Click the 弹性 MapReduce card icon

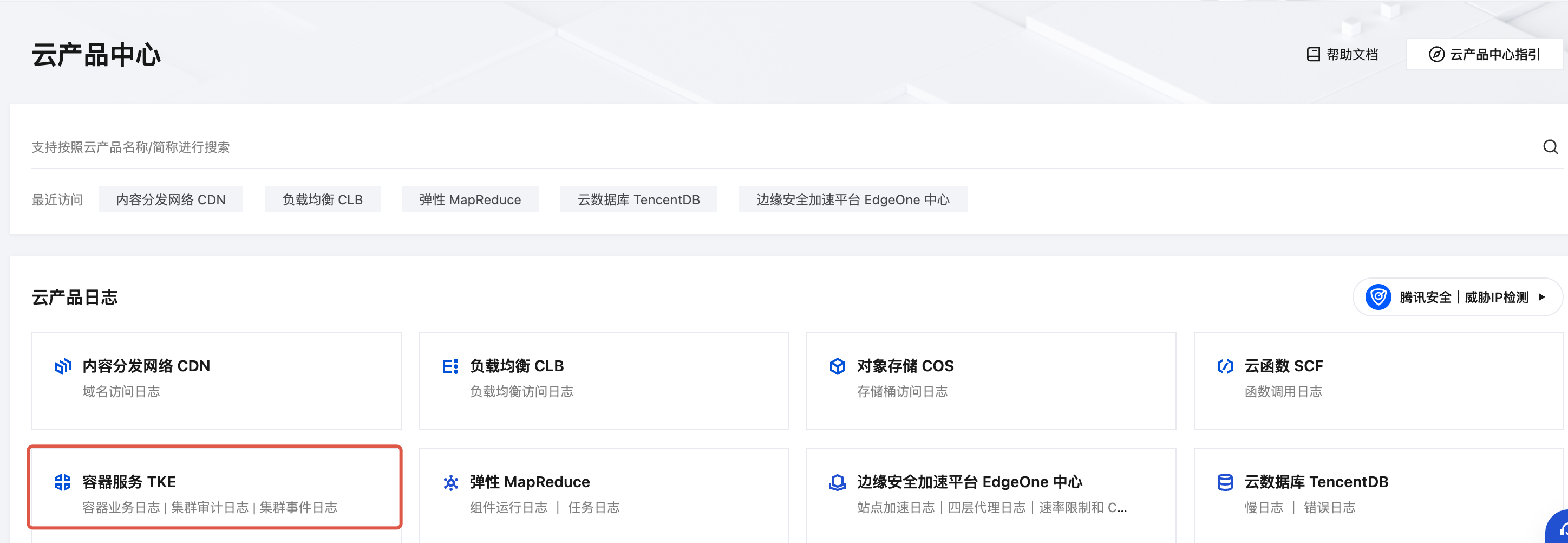[x=450, y=483]
